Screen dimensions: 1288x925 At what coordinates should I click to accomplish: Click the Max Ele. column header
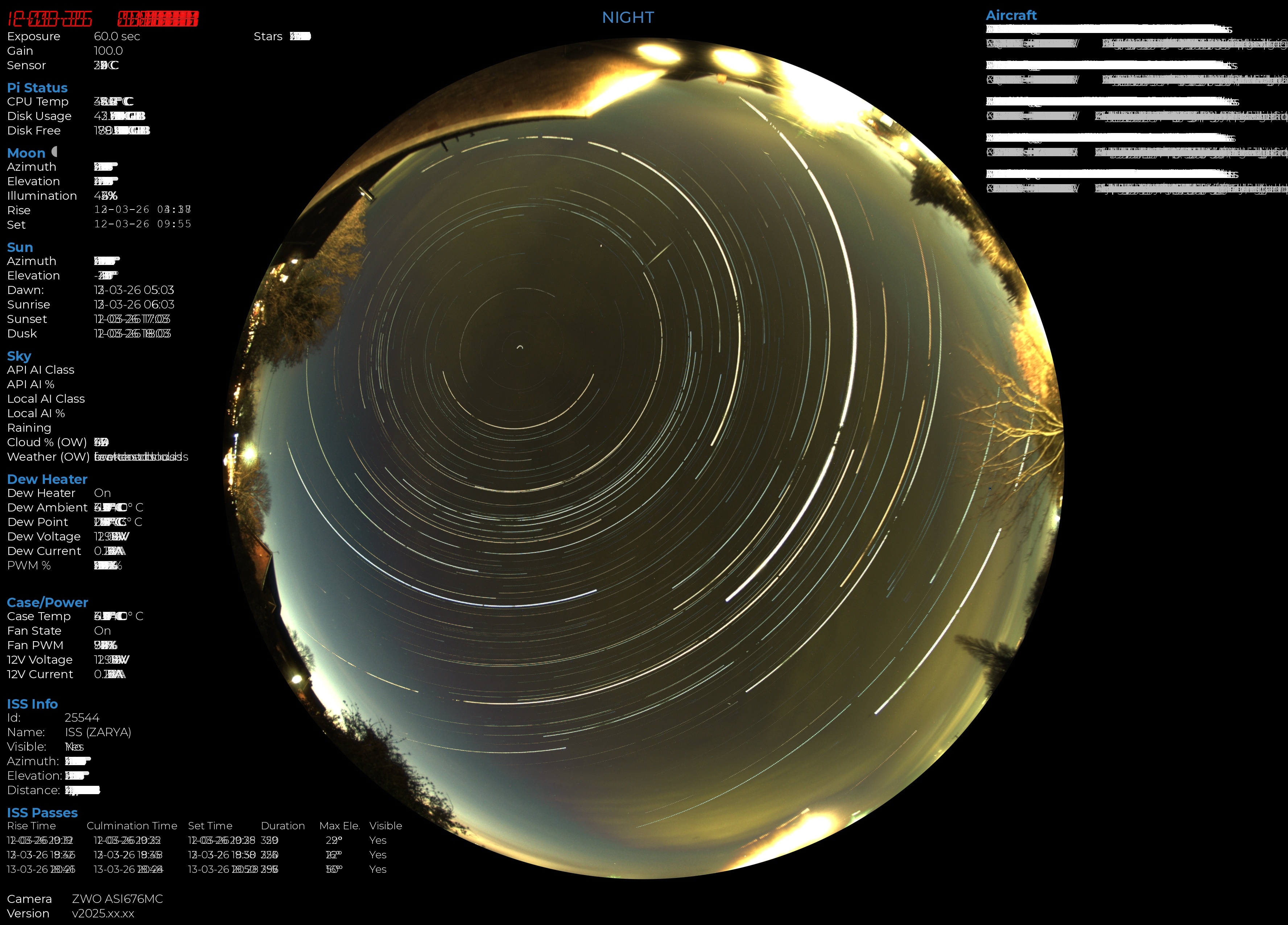(340, 826)
